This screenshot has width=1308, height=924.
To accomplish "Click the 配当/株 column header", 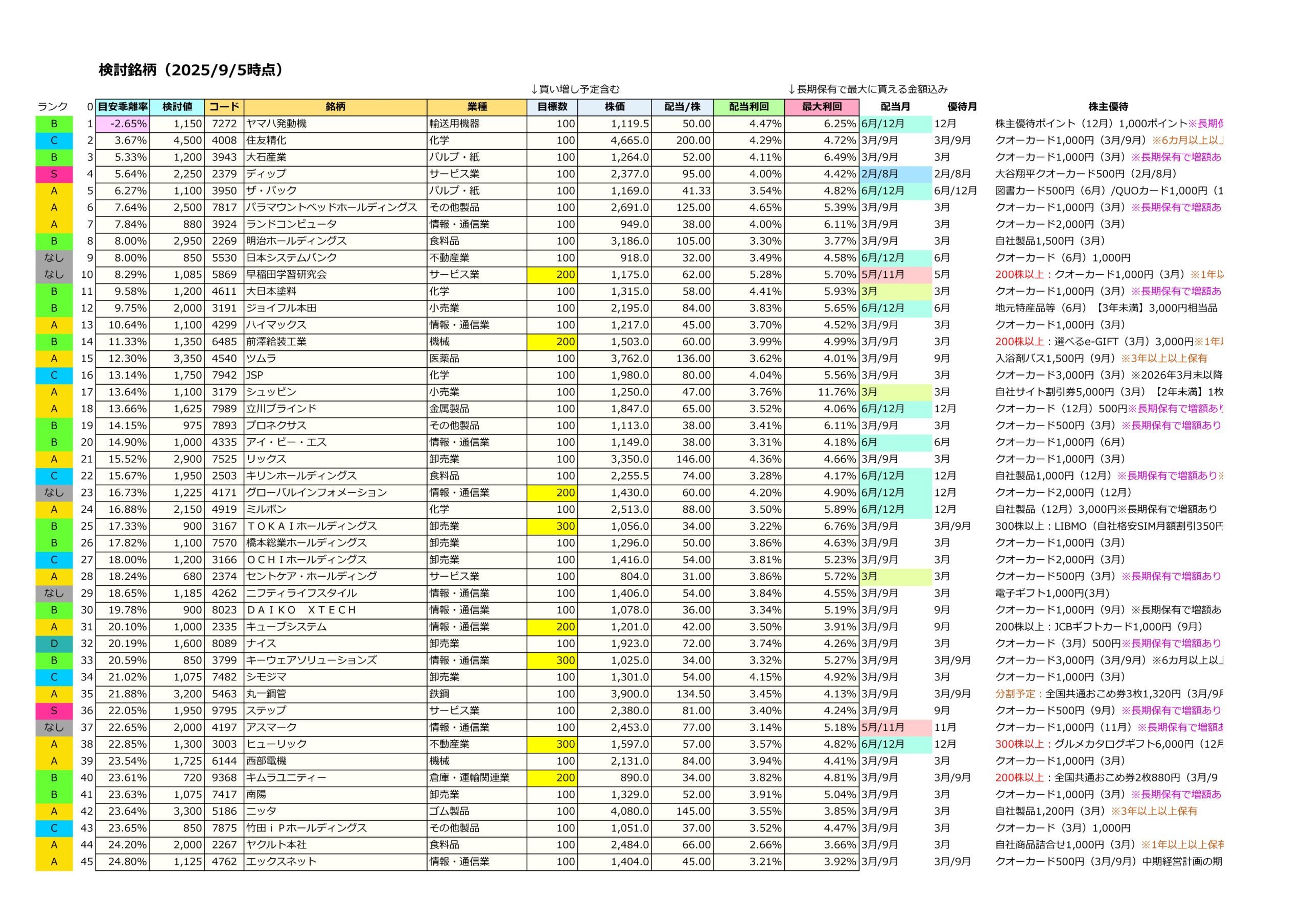I will 683,107.
